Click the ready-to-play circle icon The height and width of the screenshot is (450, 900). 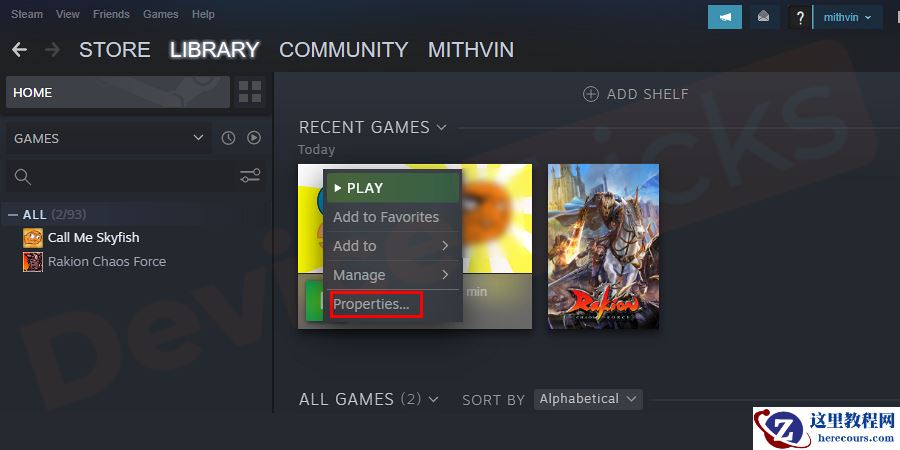pyautogui.click(x=254, y=138)
